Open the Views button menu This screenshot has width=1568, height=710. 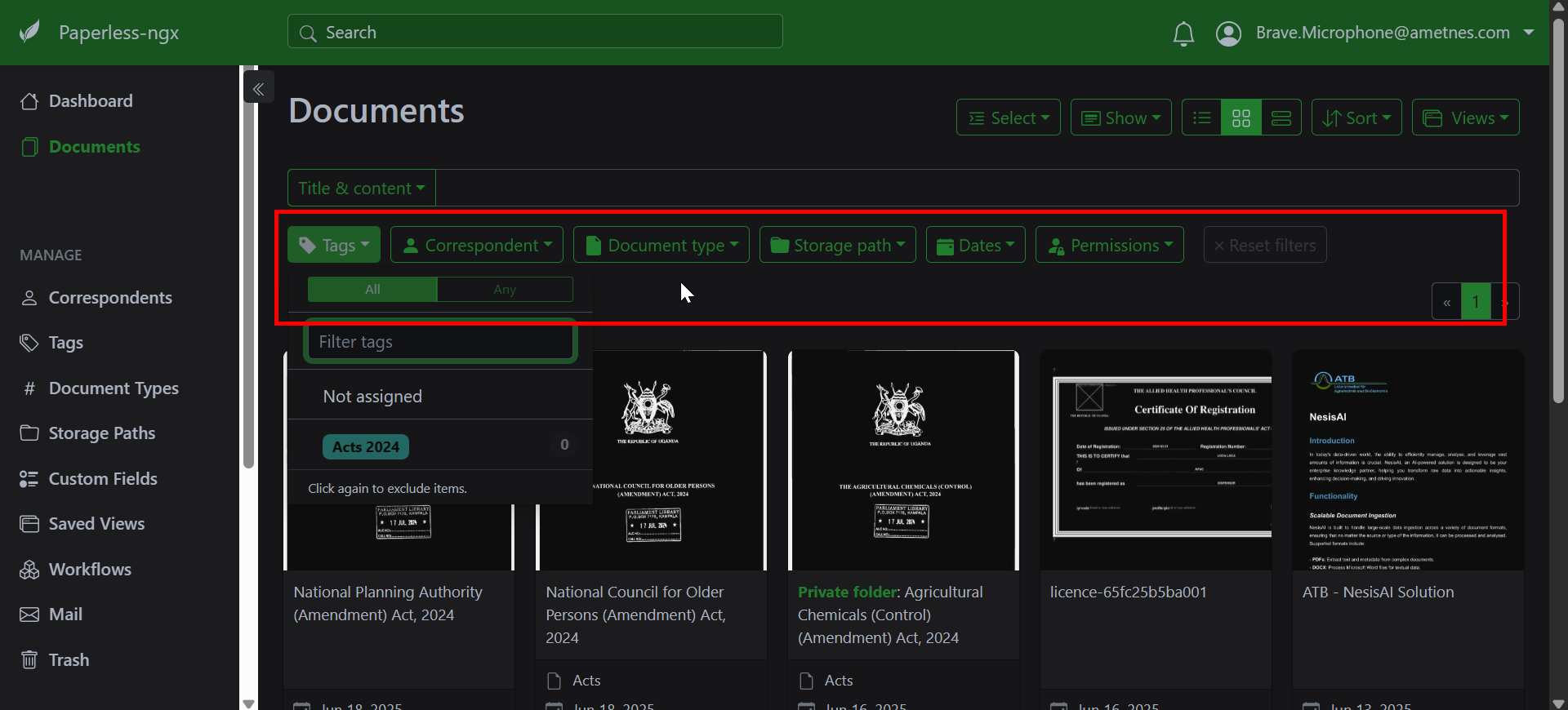[x=1465, y=118]
